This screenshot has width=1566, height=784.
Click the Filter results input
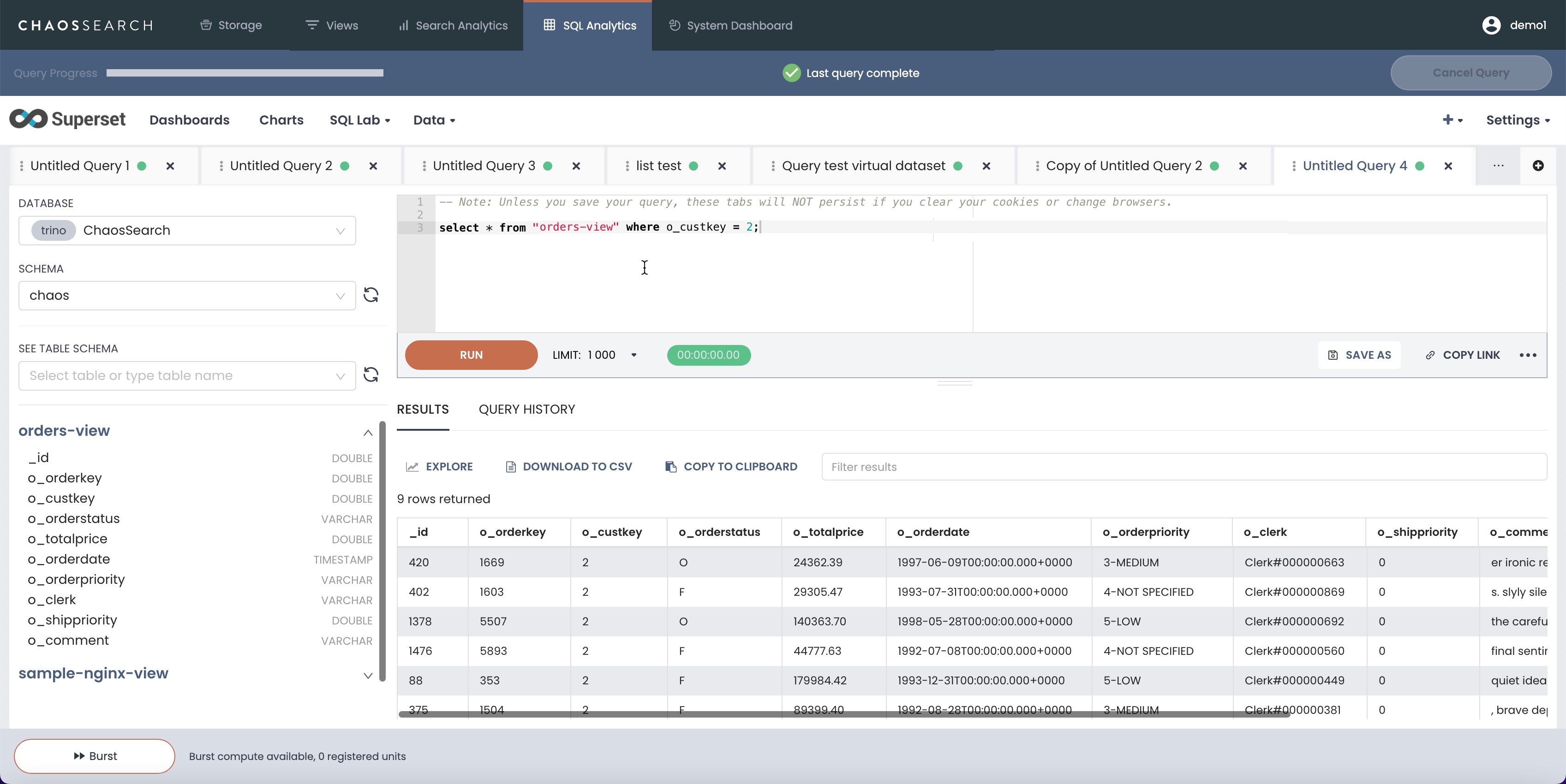point(1183,467)
